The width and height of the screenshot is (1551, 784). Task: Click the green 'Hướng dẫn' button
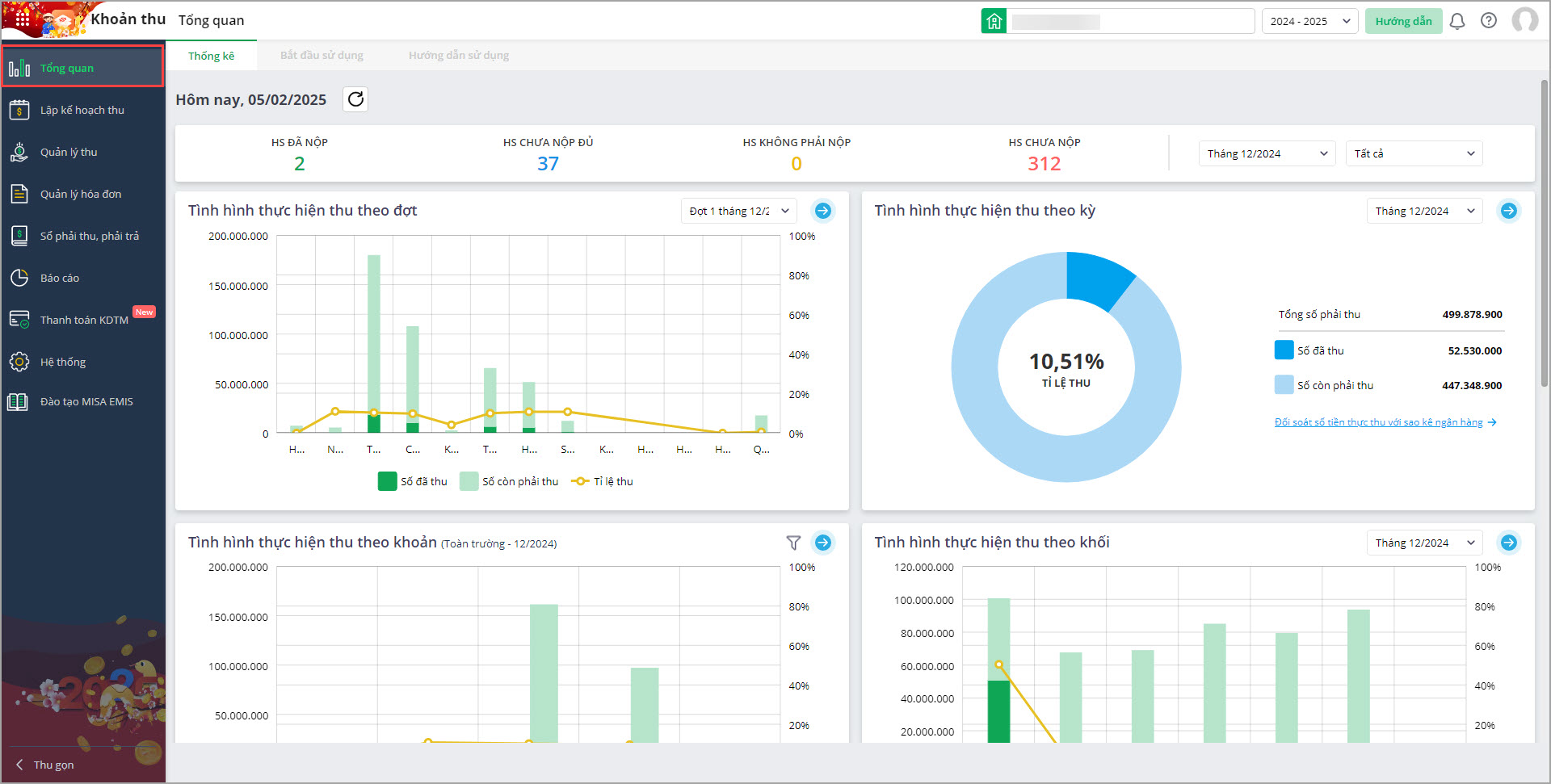click(x=1403, y=21)
